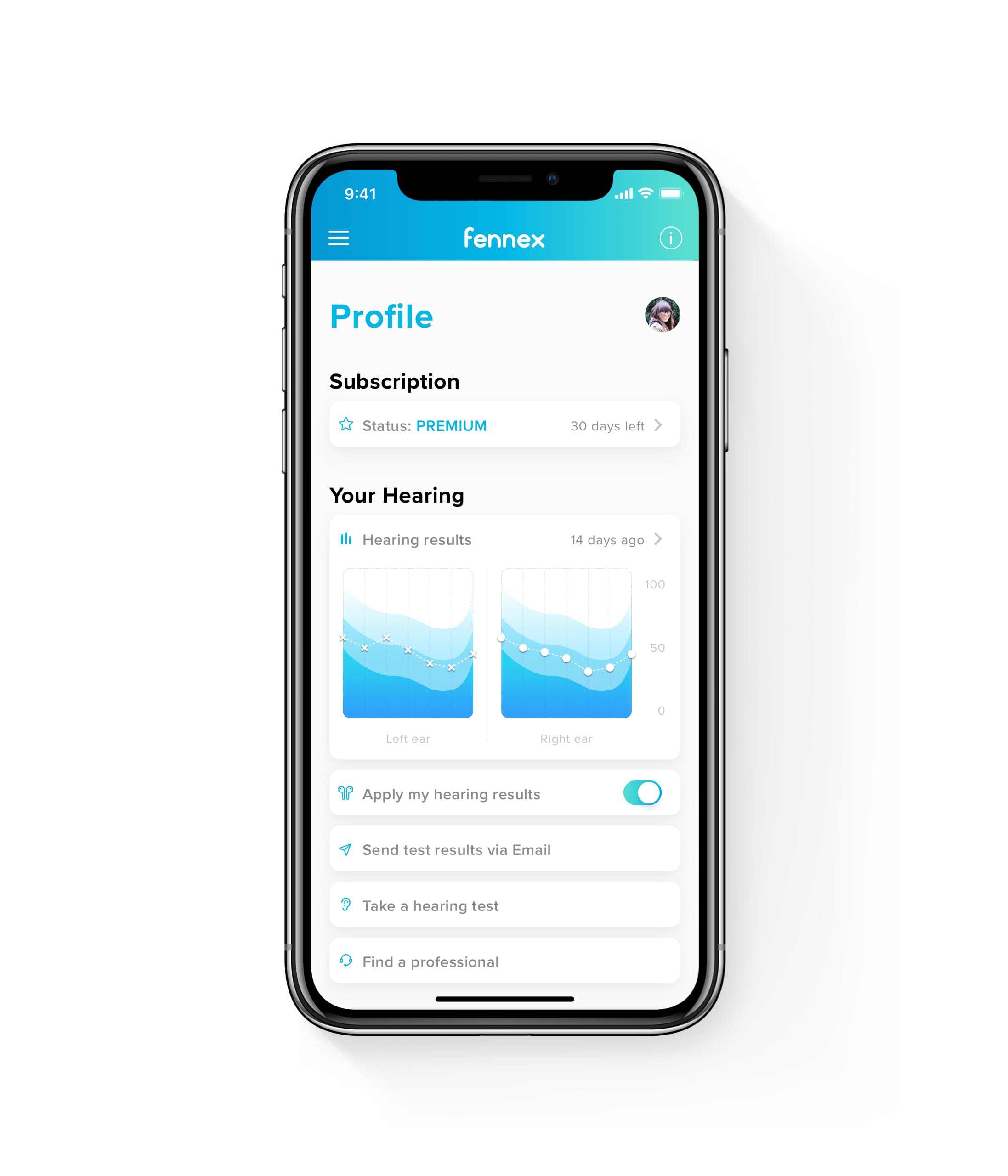The height and width of the screenshot is (1176, 1008).
Task: Toggle Apply my hearing results switch
Action: [x=640, y=794]
